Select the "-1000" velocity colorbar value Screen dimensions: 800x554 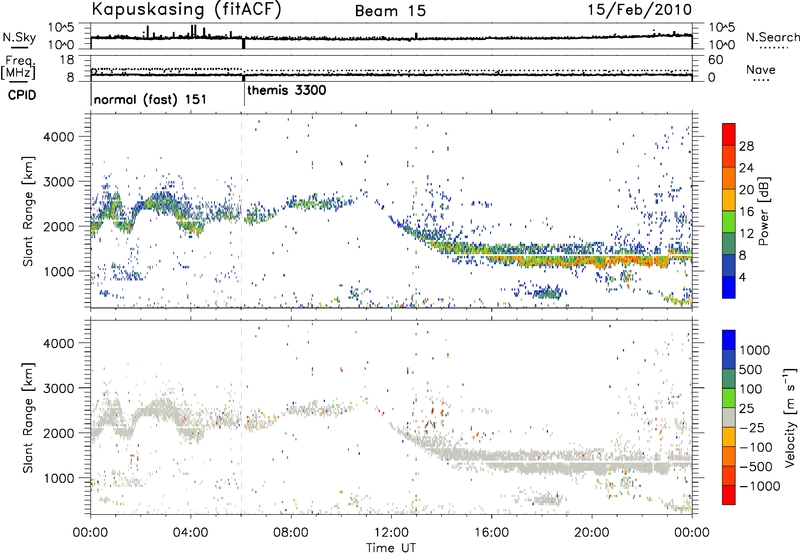[x=760, y=486]
